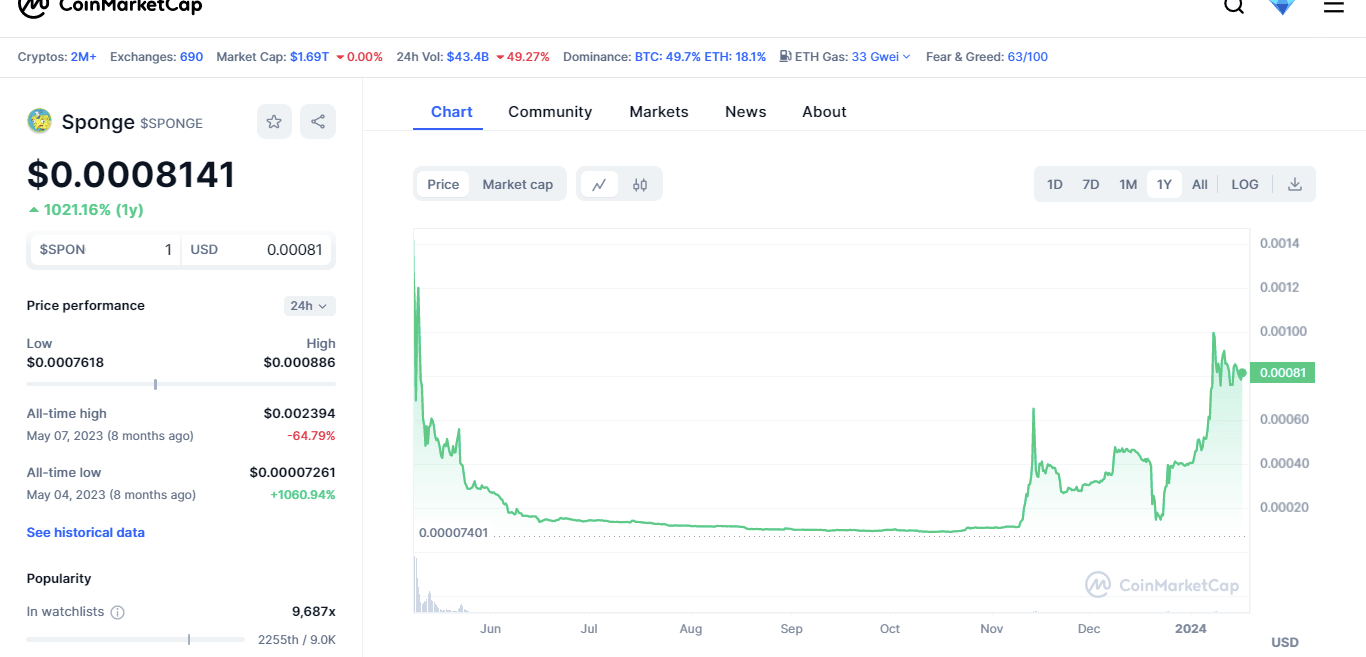Enable LOG scale on chart

coord(1245,184)
